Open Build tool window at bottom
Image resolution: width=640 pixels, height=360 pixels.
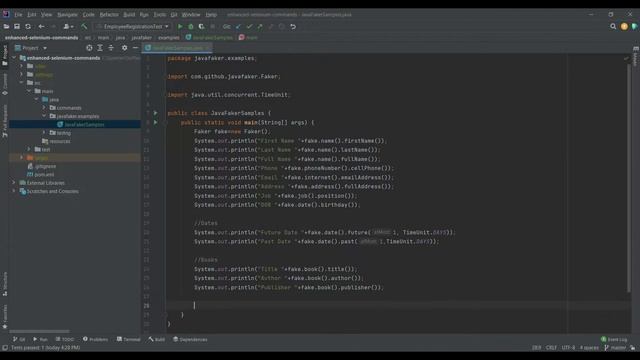pyautogui.click(x=156, y=339)
